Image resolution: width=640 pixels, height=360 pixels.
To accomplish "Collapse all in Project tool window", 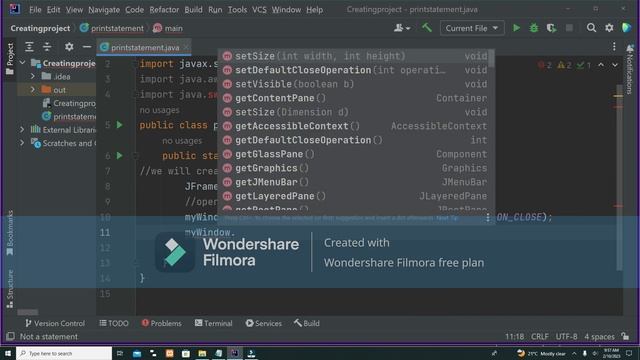I will 47,47.
